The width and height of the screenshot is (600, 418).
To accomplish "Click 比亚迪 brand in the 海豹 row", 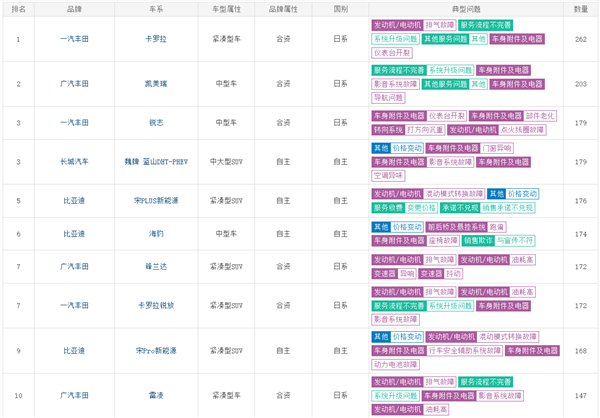I will tap(74, 234).
